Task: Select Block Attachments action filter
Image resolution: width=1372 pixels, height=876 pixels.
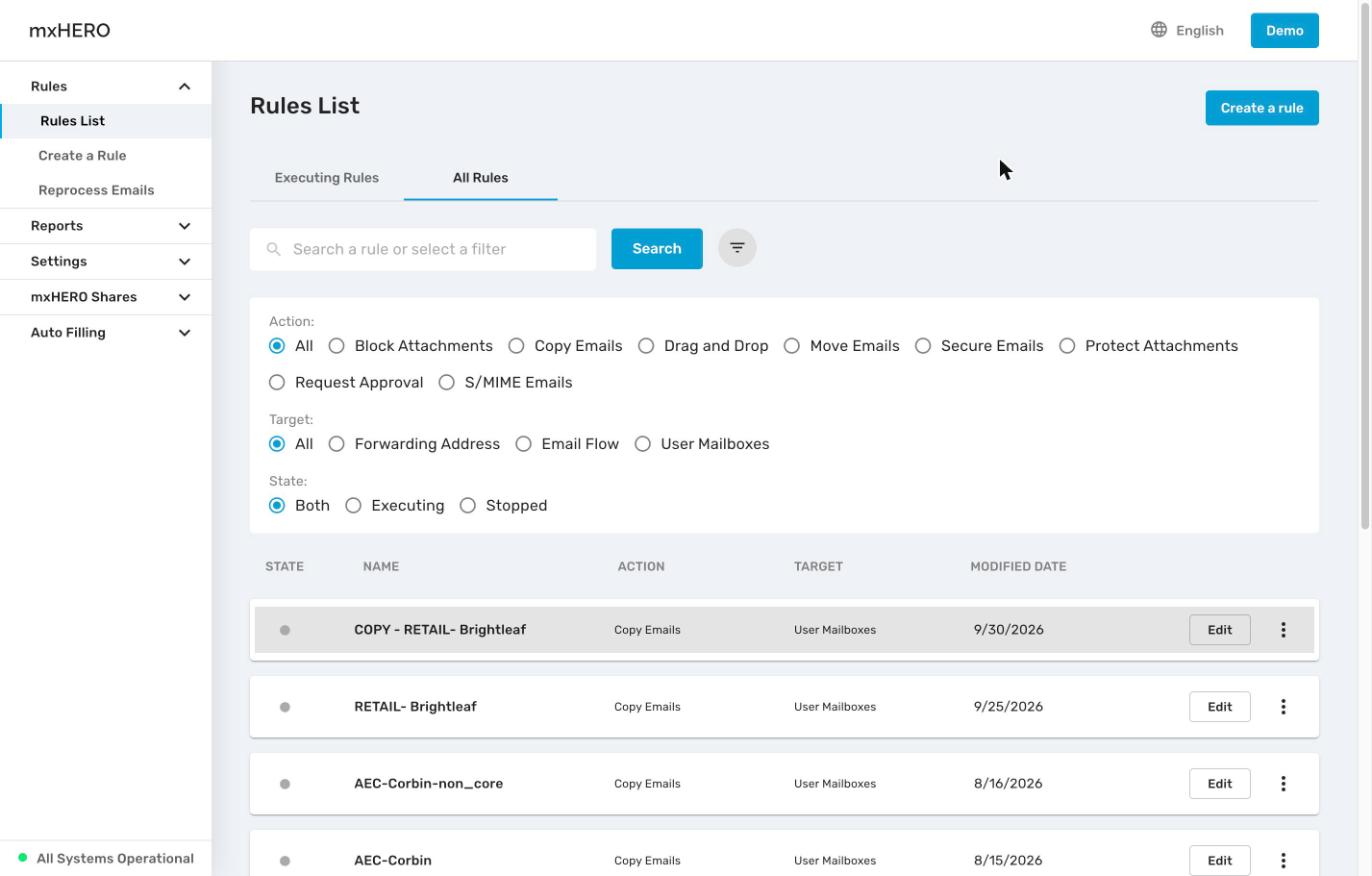Action: [x=337, y=346]
